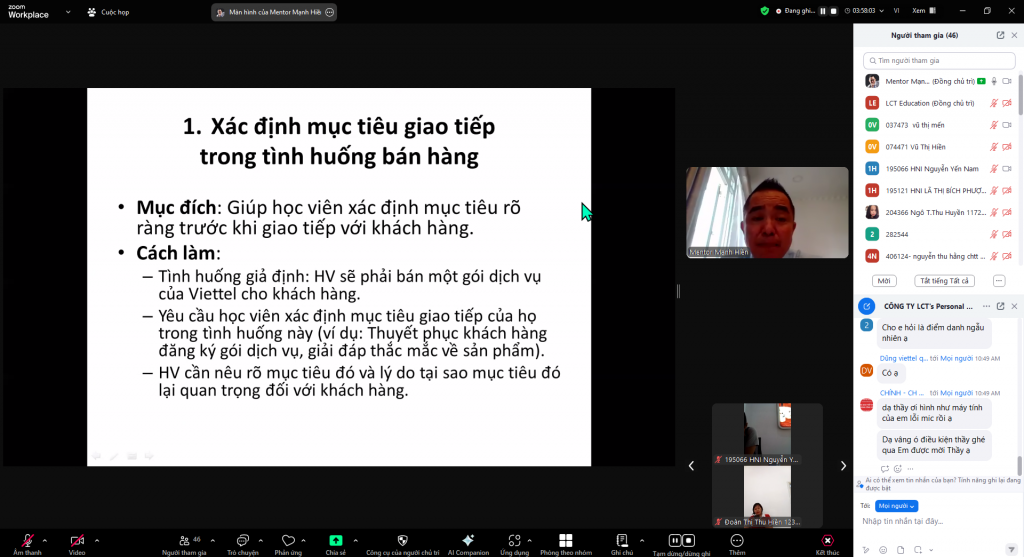Toggle microphone icon for Mentor Mạn... participant
The height and width of the screenshot is (557, 1024).
994,81
